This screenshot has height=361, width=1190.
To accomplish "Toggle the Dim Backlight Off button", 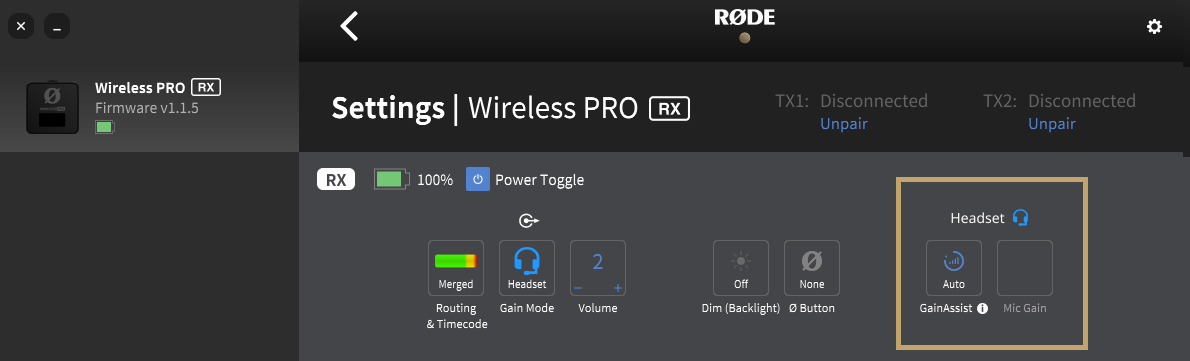I will pyautogui.click(x=741, y=268).
